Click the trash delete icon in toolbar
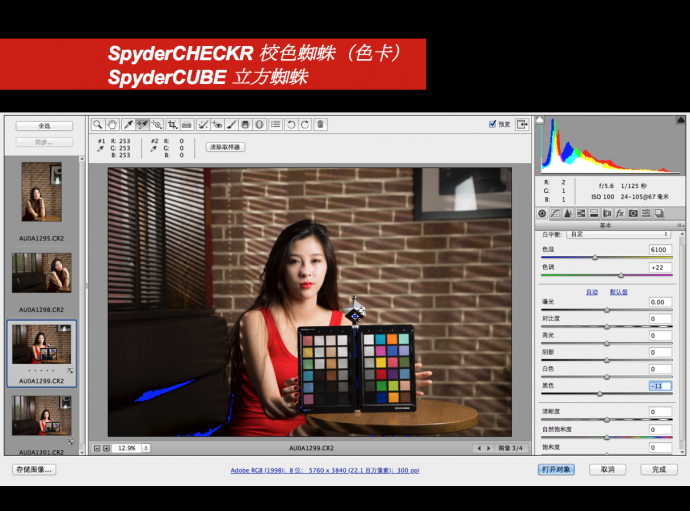The height and width of the screenshot is (511, 690). click(320, 125)
